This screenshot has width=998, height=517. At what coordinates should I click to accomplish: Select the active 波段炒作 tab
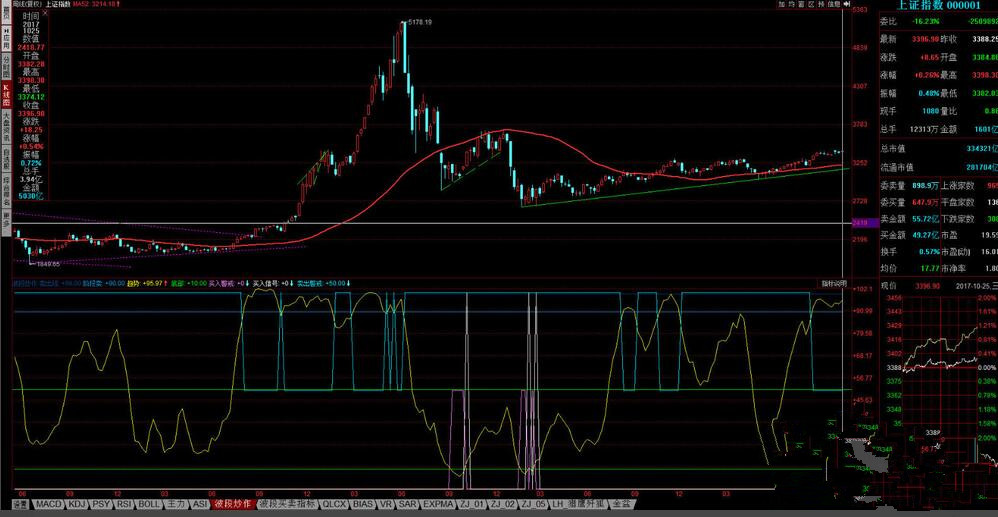[x=235, y=504]
